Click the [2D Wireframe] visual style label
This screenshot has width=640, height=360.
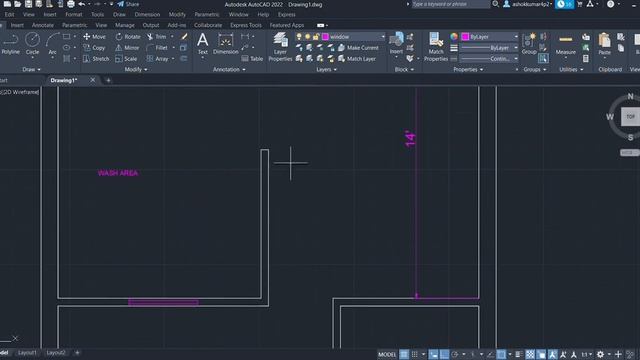click(20, 92)
